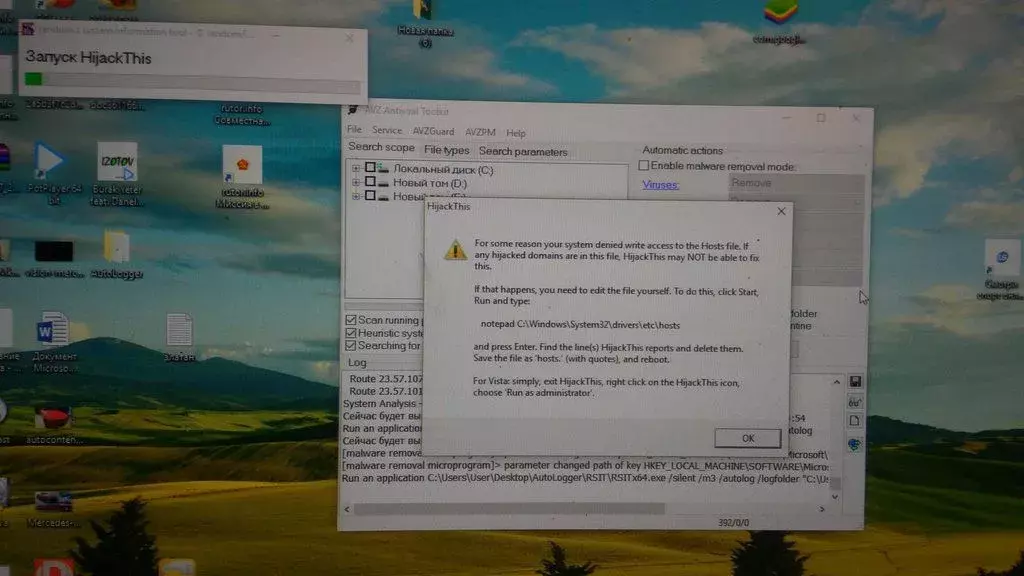
Task: Open the AutoLogger folder on desktop
Action: tap(117, 255)
